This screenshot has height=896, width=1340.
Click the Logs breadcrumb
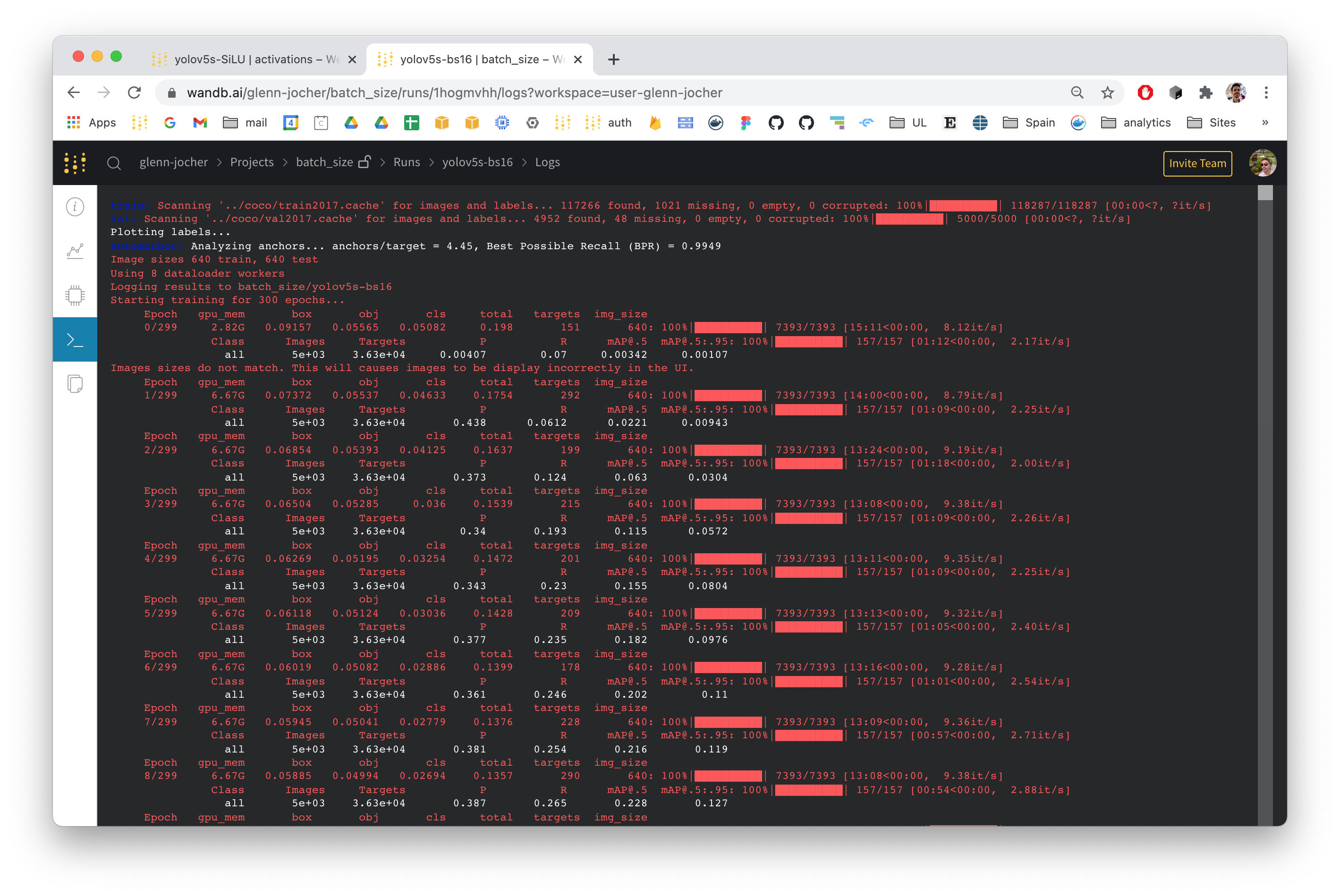point(547,162)
